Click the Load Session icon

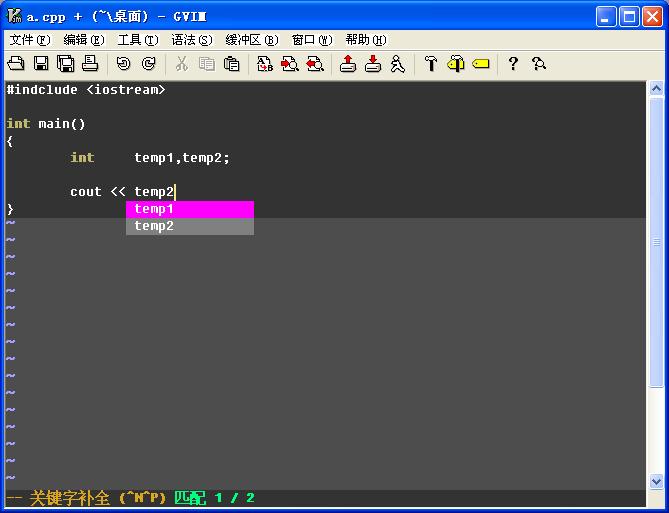click(x=348, y=64)
